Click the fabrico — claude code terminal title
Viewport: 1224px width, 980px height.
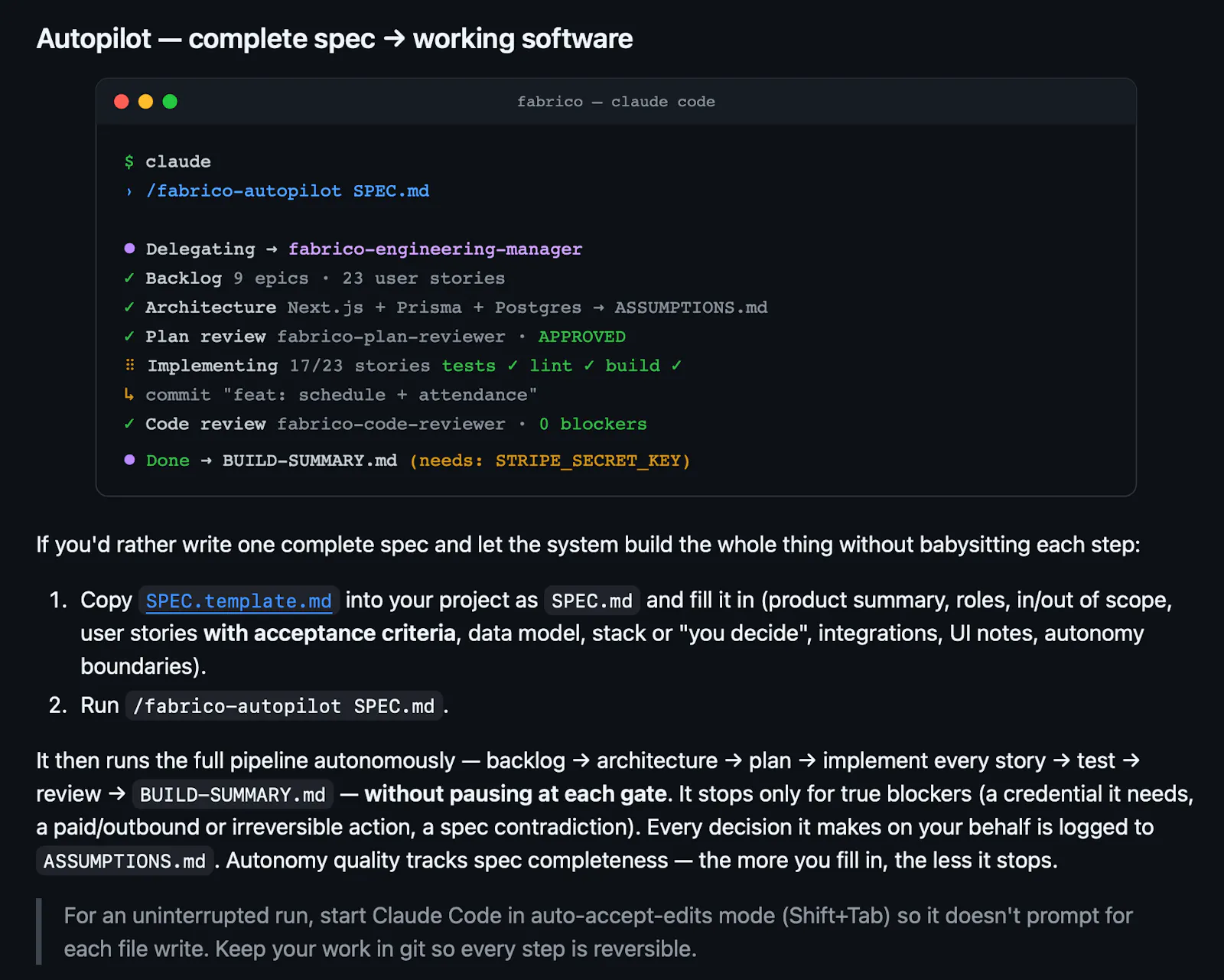616,102
